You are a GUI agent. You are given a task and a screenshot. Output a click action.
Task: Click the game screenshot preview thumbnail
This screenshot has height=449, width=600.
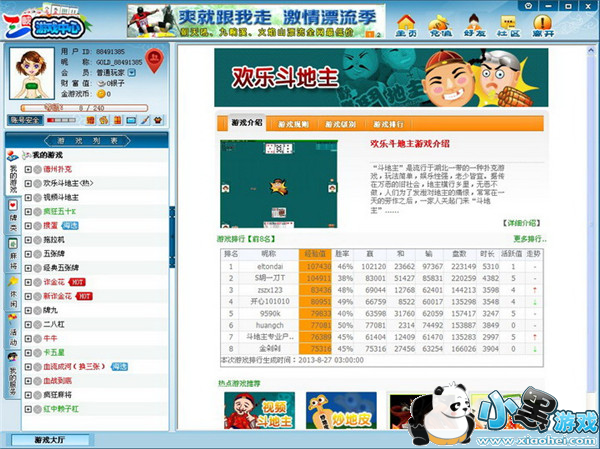coord(279,184)
